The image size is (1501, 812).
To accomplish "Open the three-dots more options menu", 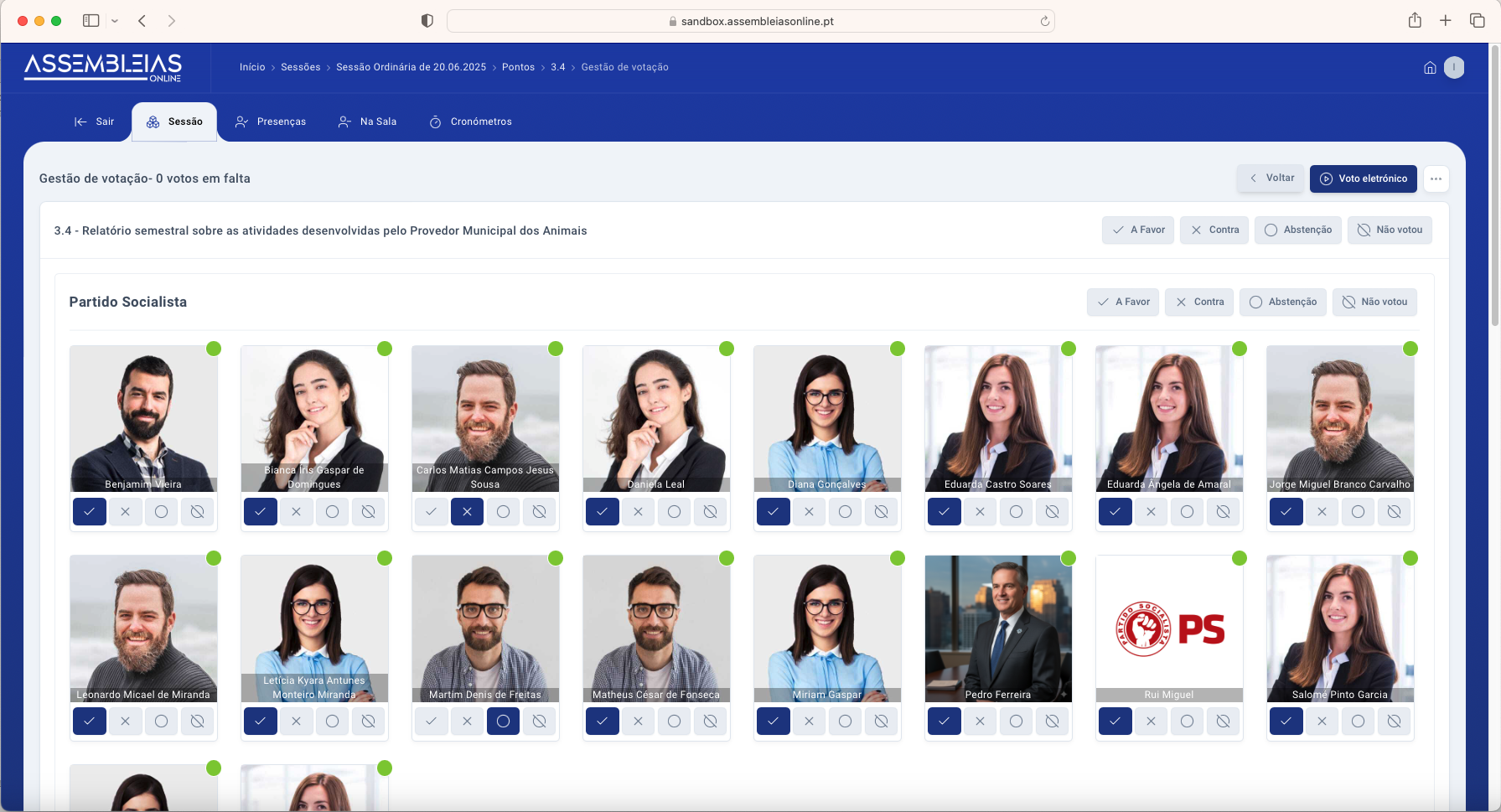I will click(1436, 178).
